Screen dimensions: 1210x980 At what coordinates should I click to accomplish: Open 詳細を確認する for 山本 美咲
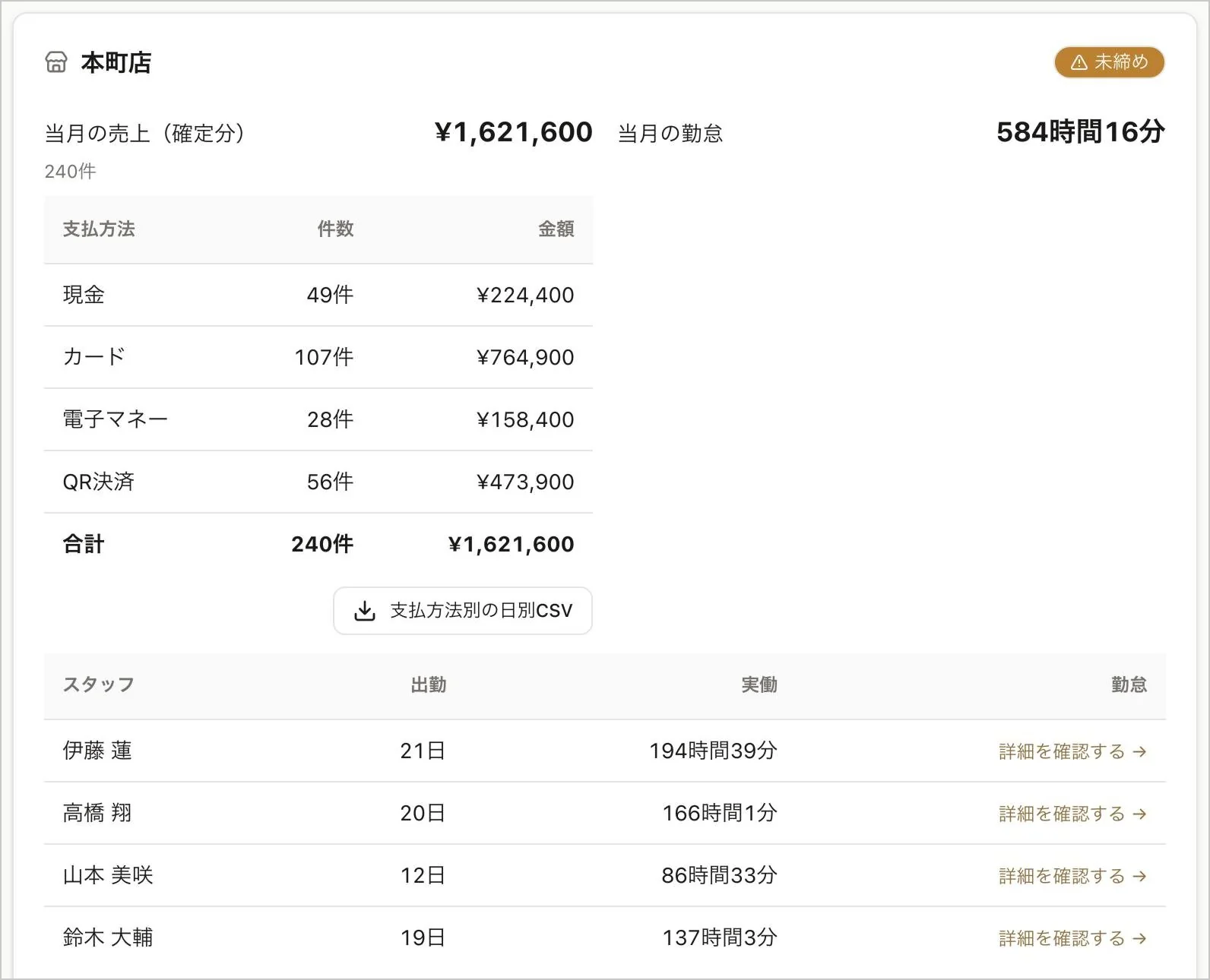[x=1072, y=877]
